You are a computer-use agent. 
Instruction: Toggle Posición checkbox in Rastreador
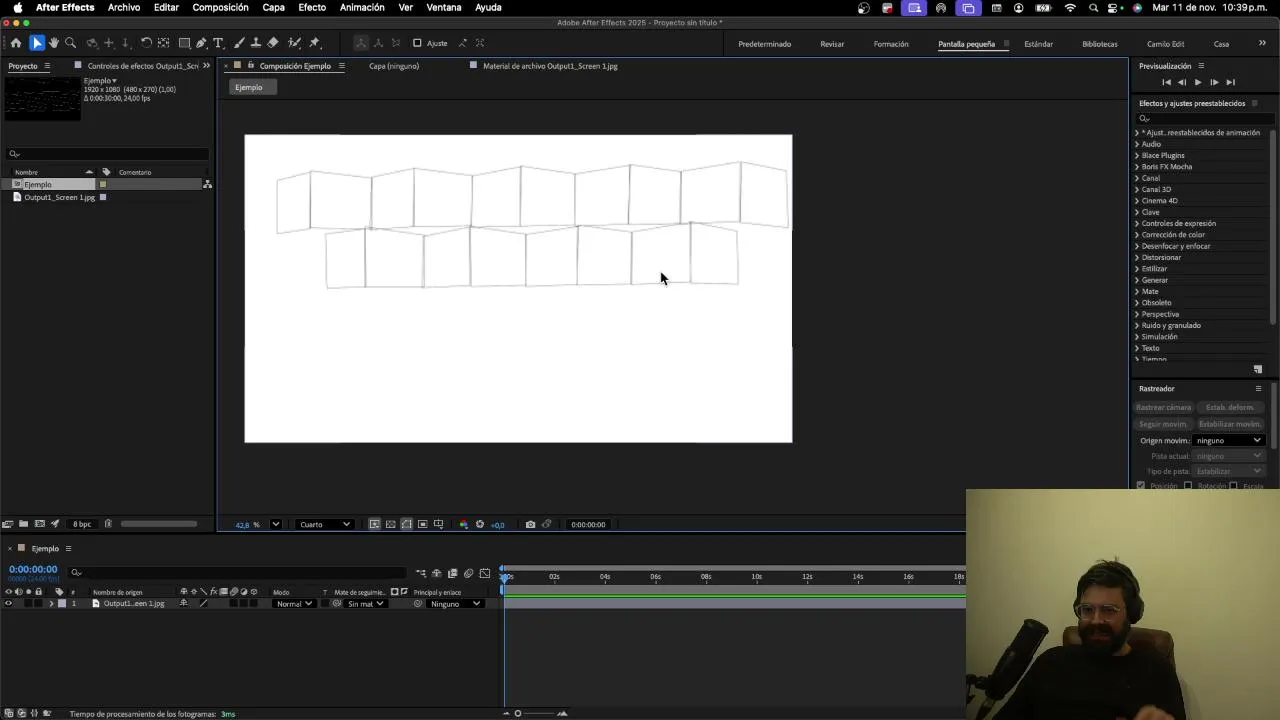1141,486
